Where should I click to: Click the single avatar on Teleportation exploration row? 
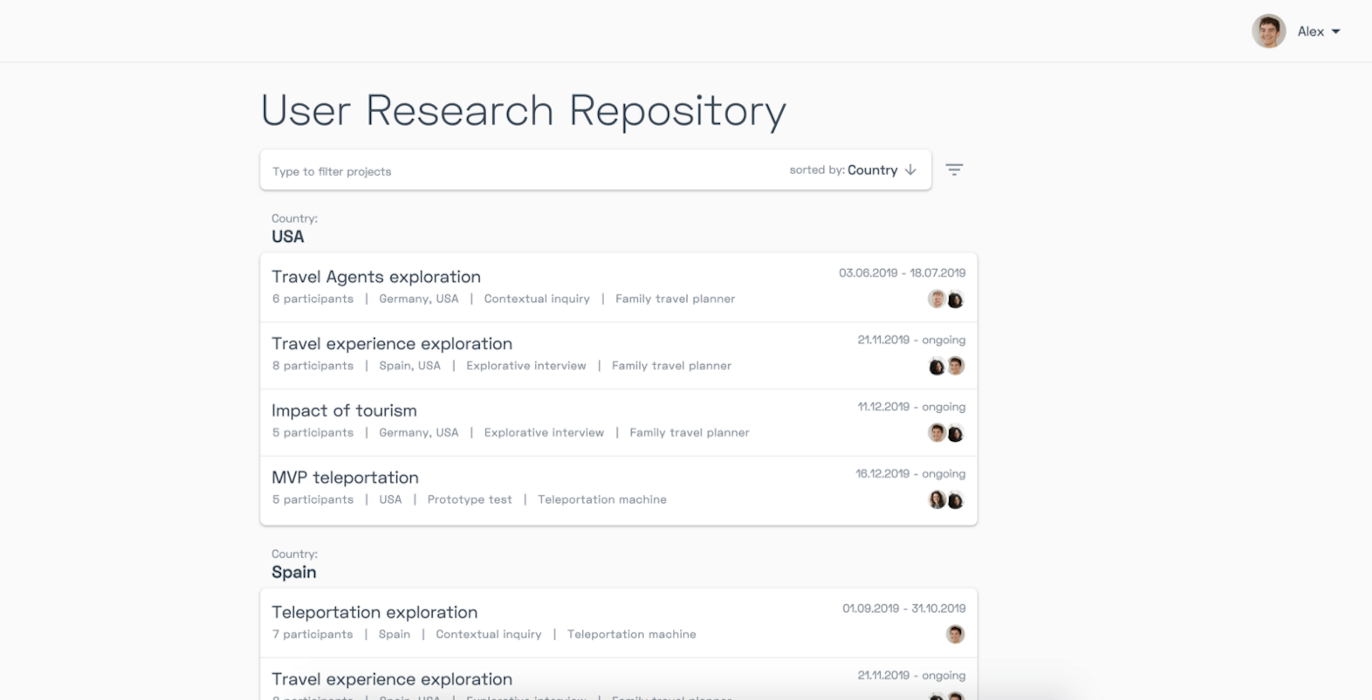coord(955,634)
